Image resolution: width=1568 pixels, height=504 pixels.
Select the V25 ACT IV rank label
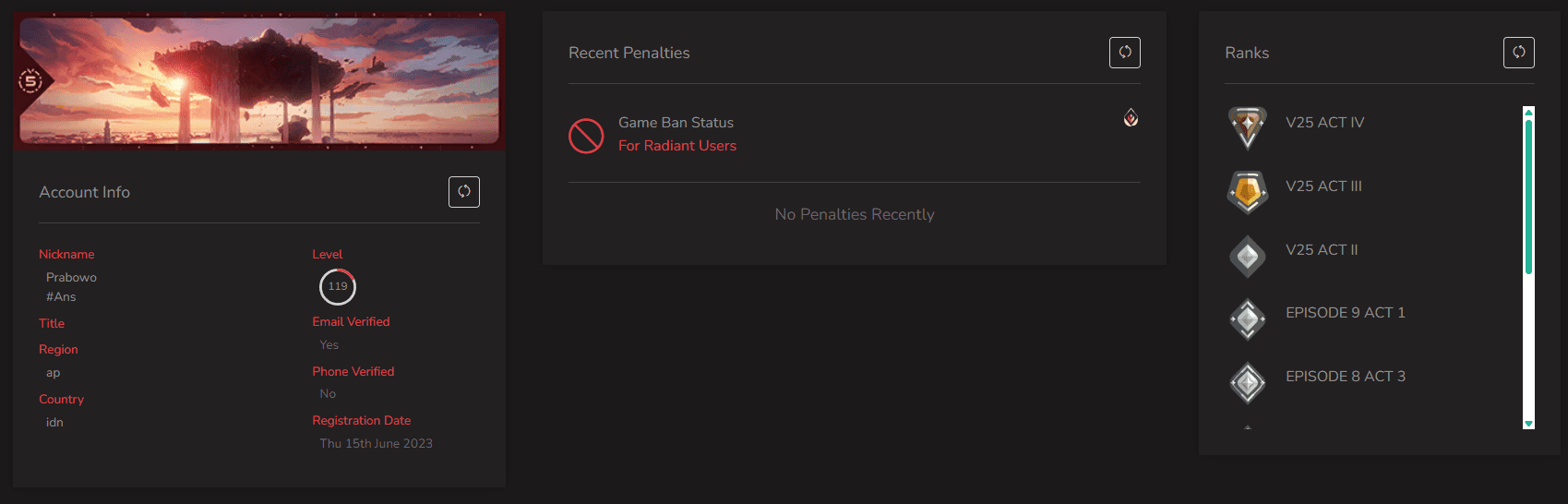point(1324,123)
